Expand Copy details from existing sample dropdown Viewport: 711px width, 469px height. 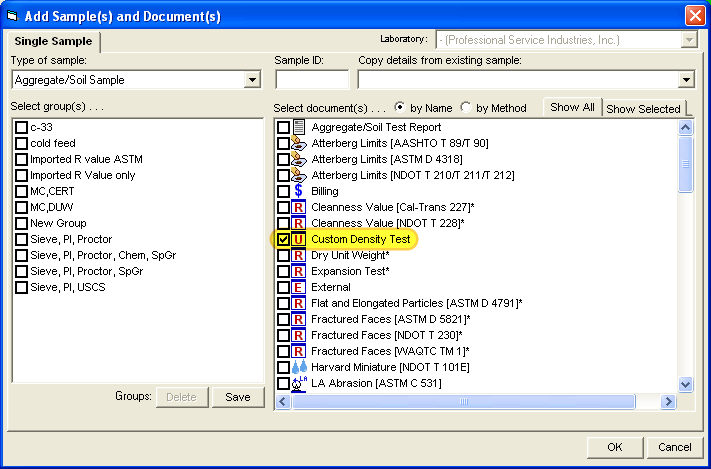[686, 80]
